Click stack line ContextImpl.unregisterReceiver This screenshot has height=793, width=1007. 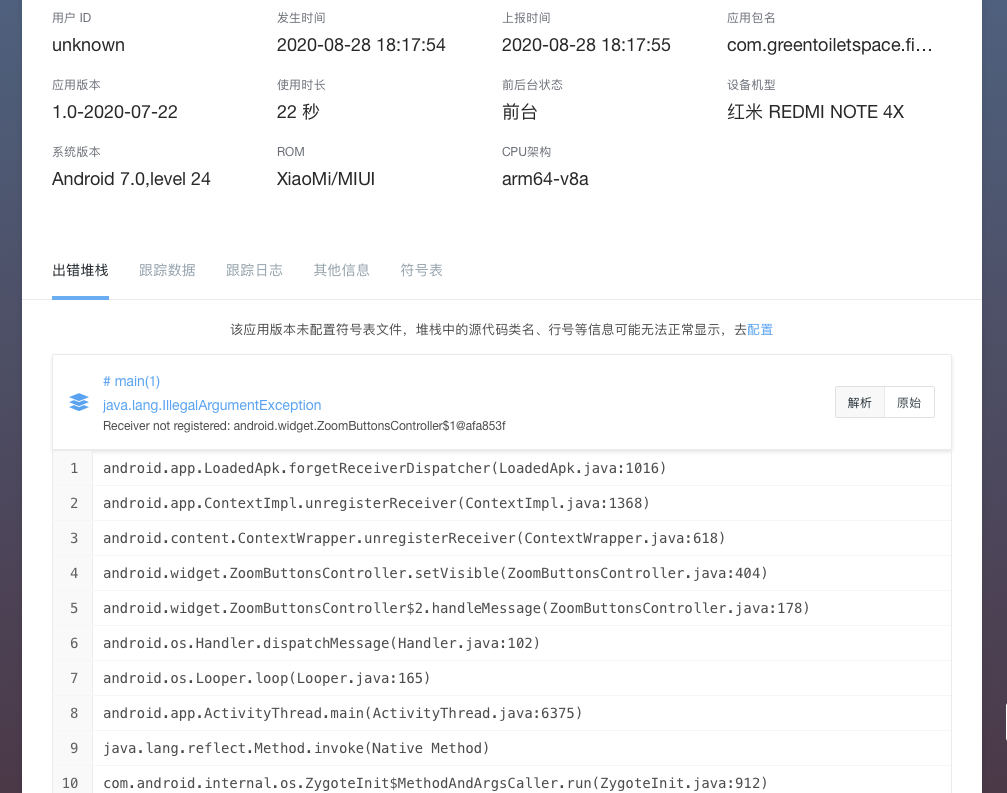(x=376, y=503)
